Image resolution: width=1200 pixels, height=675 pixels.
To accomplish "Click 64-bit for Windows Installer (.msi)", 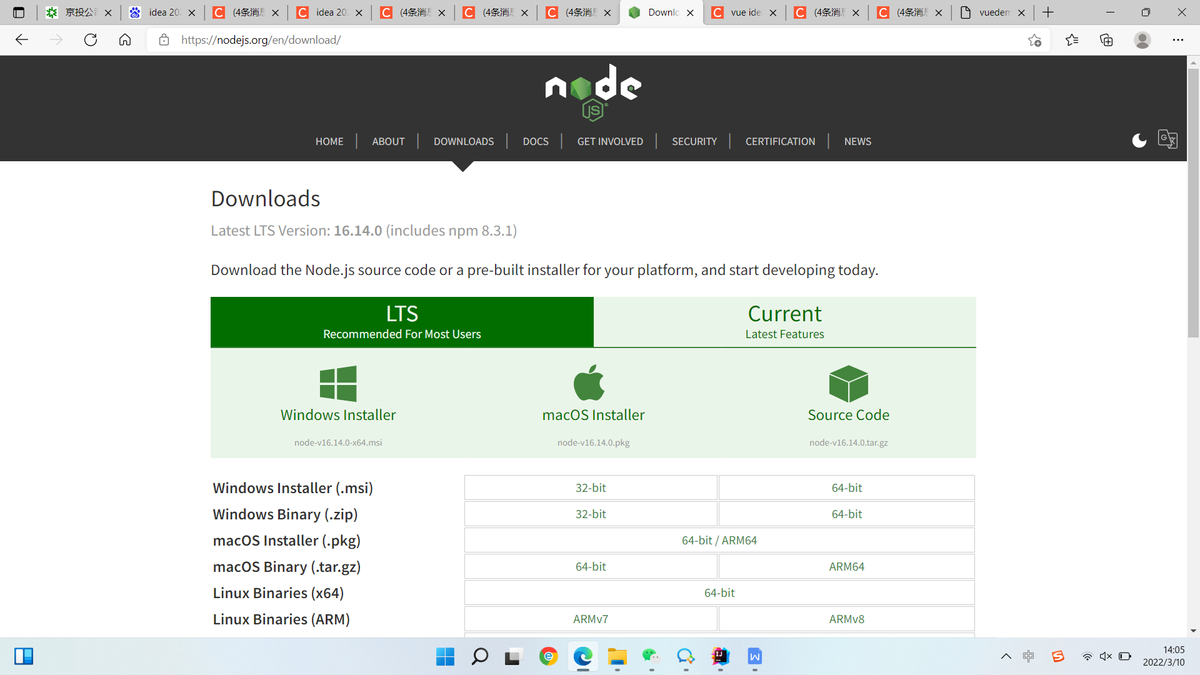I will tap(847, 488).
